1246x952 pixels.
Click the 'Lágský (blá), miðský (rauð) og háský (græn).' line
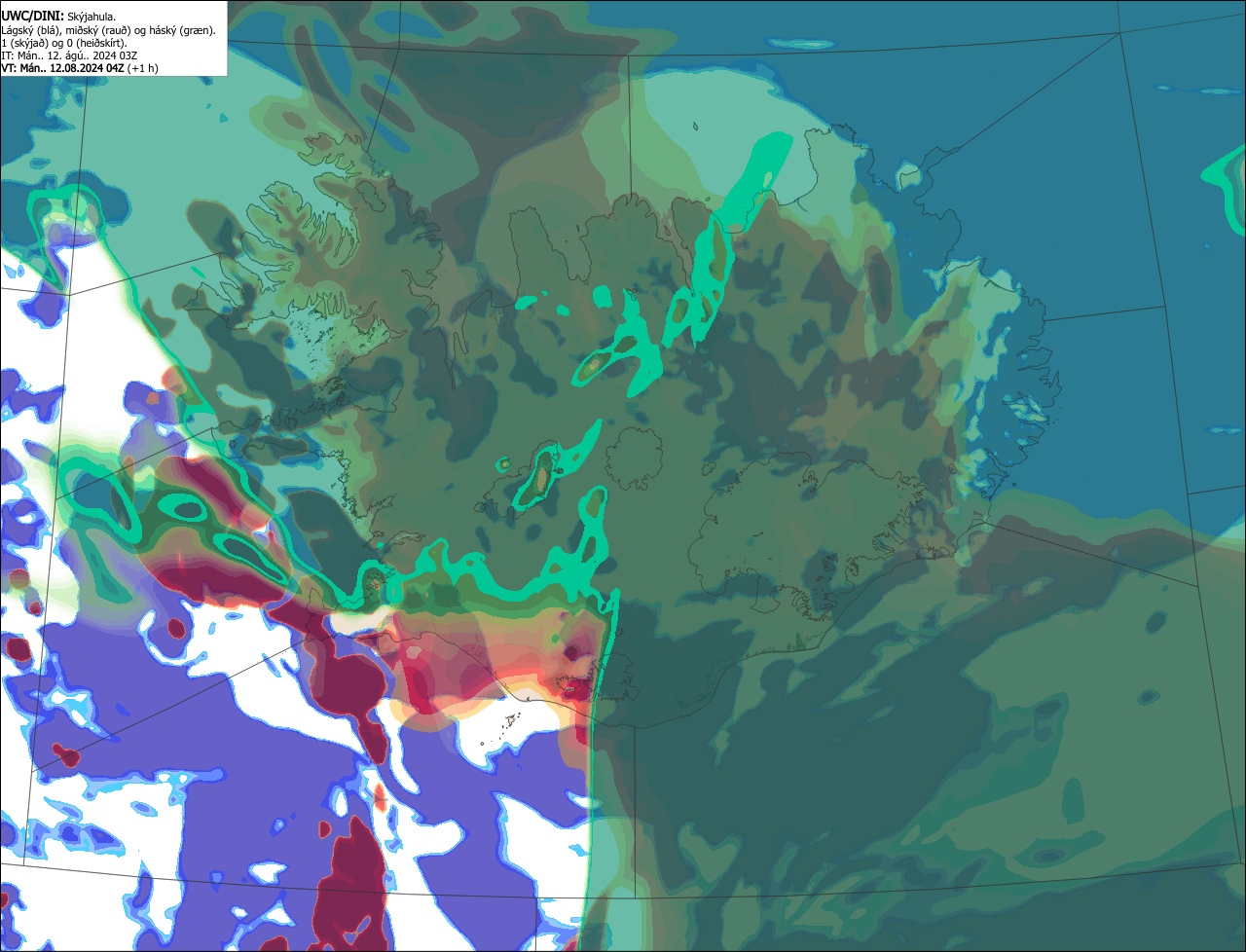click(x=109, y=30)
